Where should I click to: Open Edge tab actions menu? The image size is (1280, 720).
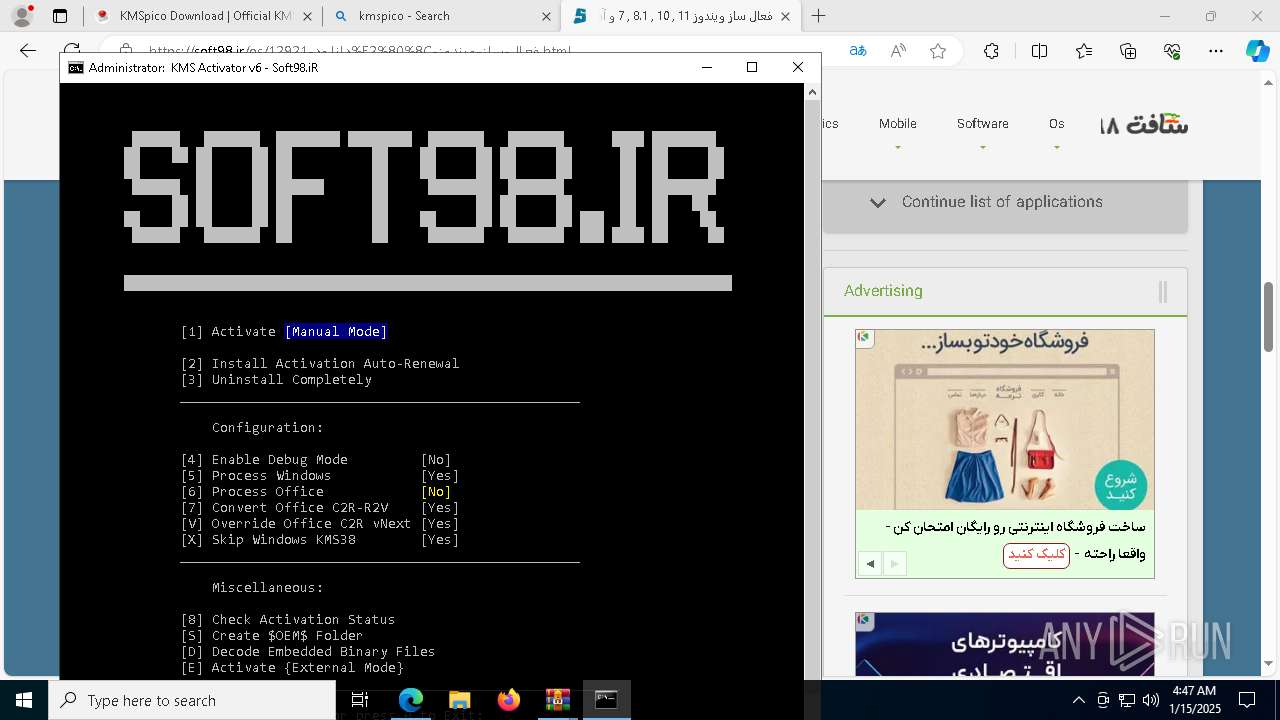pos(60,16)
